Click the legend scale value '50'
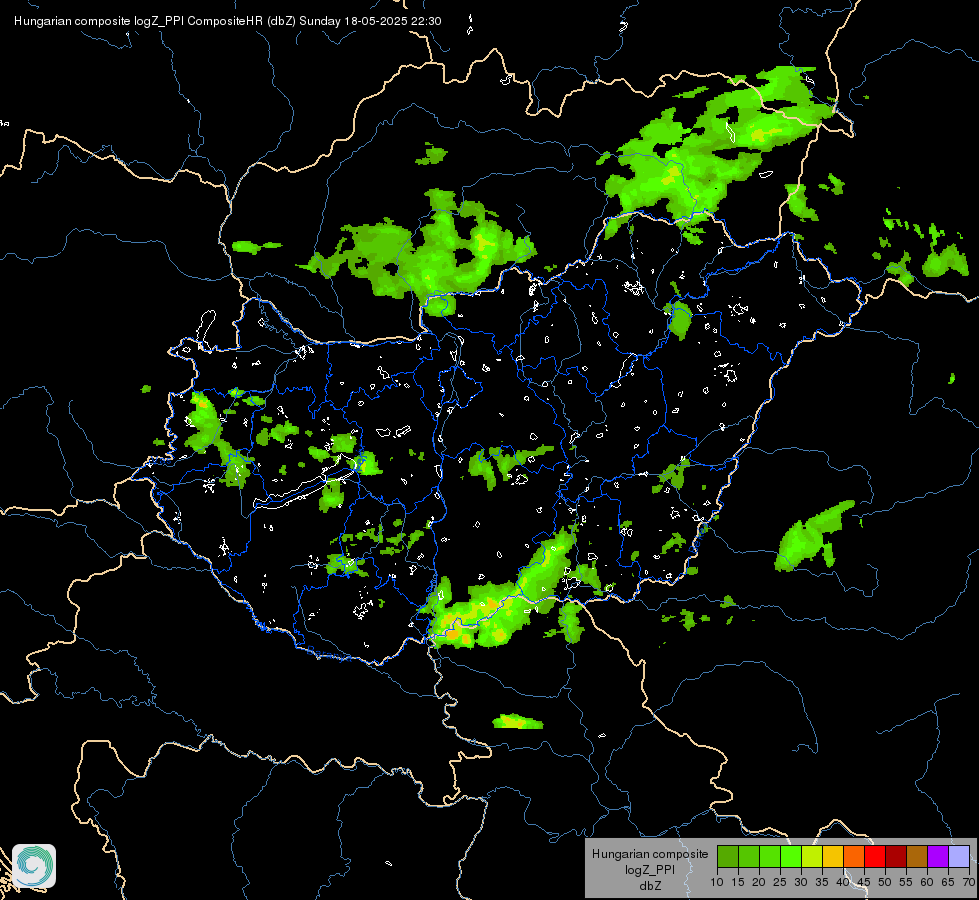The image size is (979, 900). [x=885, y=883]
